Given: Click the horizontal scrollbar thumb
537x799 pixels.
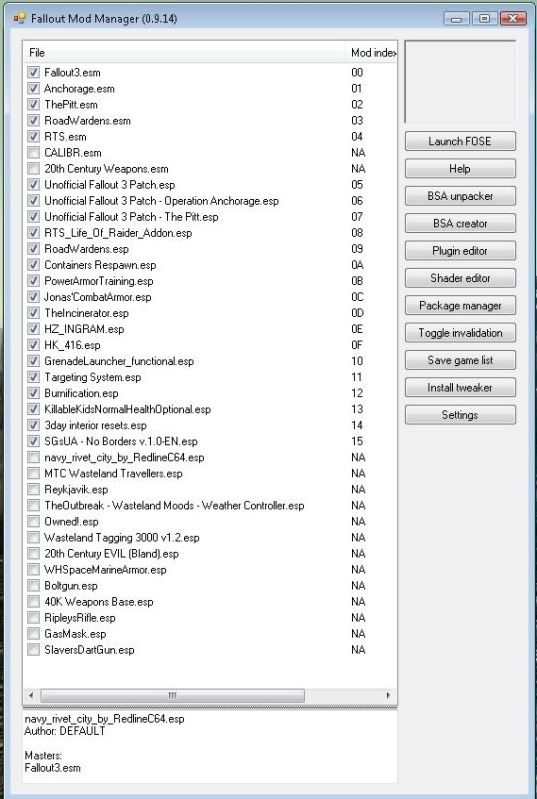Looking at the screenshot, I should pyautogui.click(x=172, y=695).
